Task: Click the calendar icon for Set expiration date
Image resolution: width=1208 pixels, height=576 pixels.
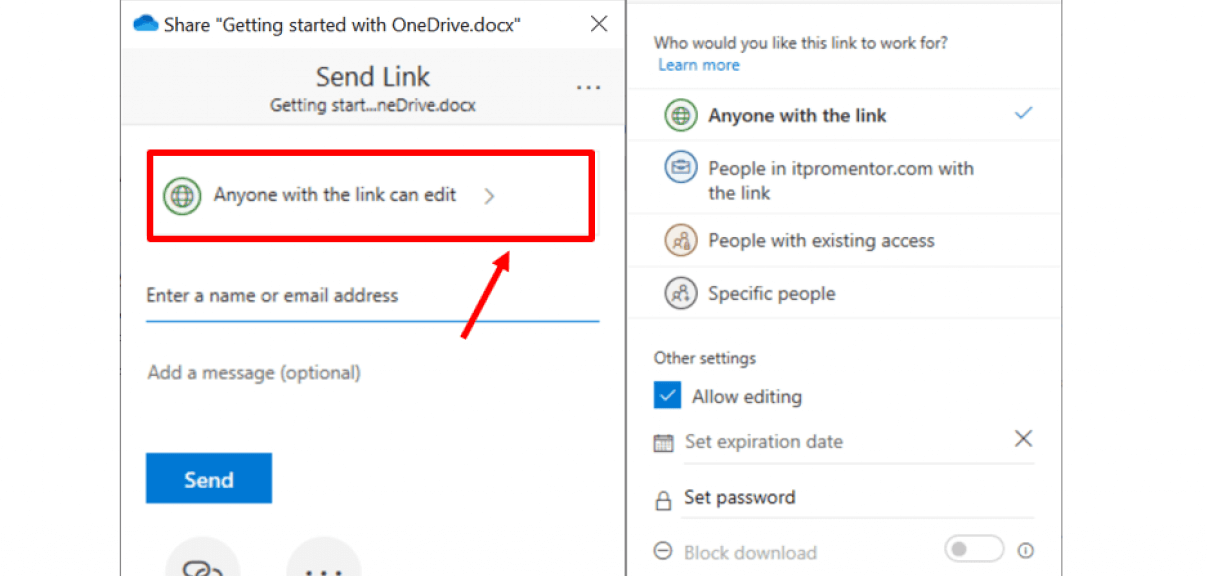Action: [663, 441]
